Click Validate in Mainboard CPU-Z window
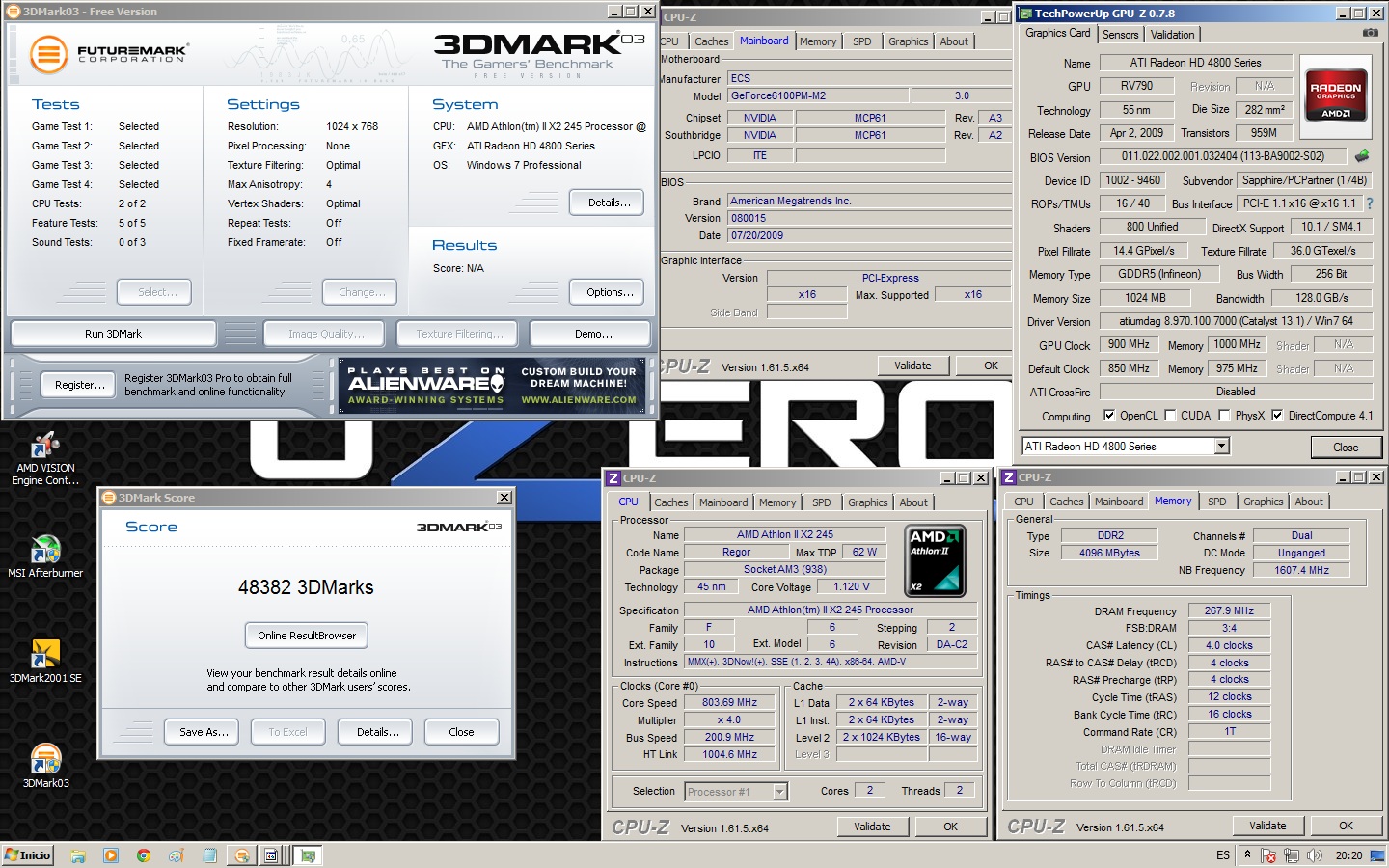1389x868 pixels. [912, 366]
